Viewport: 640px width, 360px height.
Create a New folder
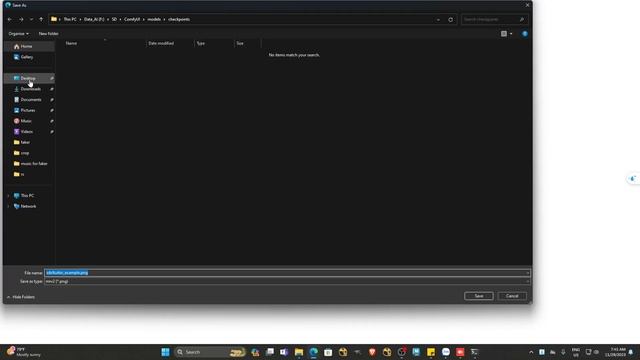click(x=48, y=33)
